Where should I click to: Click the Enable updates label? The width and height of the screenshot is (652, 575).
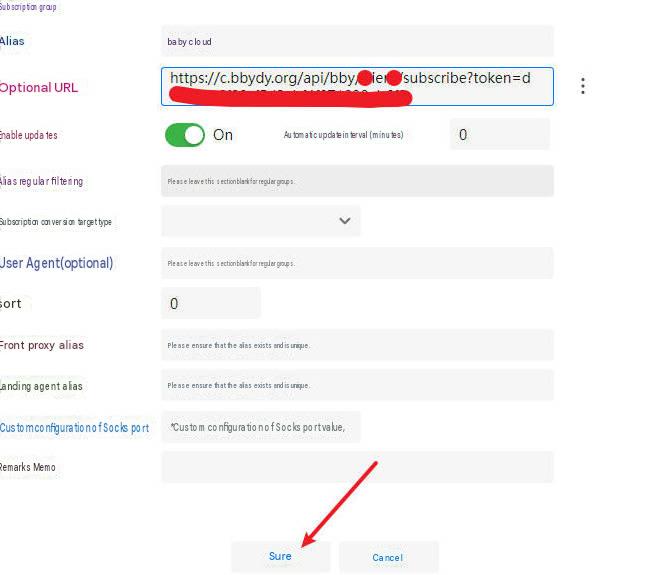[29, 135]
